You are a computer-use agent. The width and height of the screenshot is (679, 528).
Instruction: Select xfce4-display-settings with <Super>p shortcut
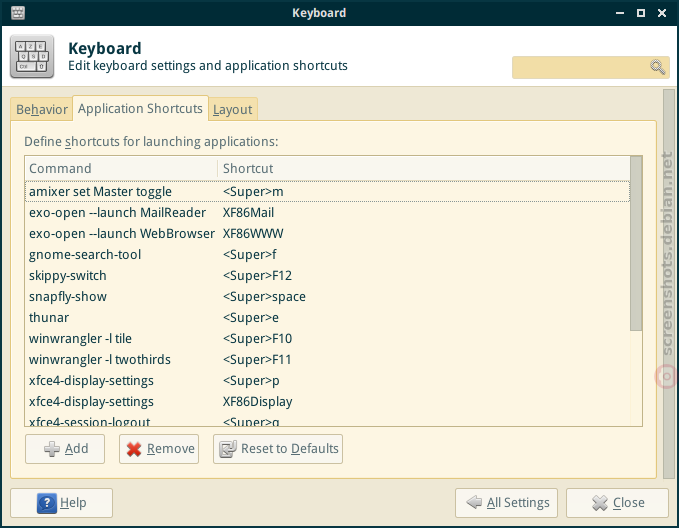click(x=327, y=381)
